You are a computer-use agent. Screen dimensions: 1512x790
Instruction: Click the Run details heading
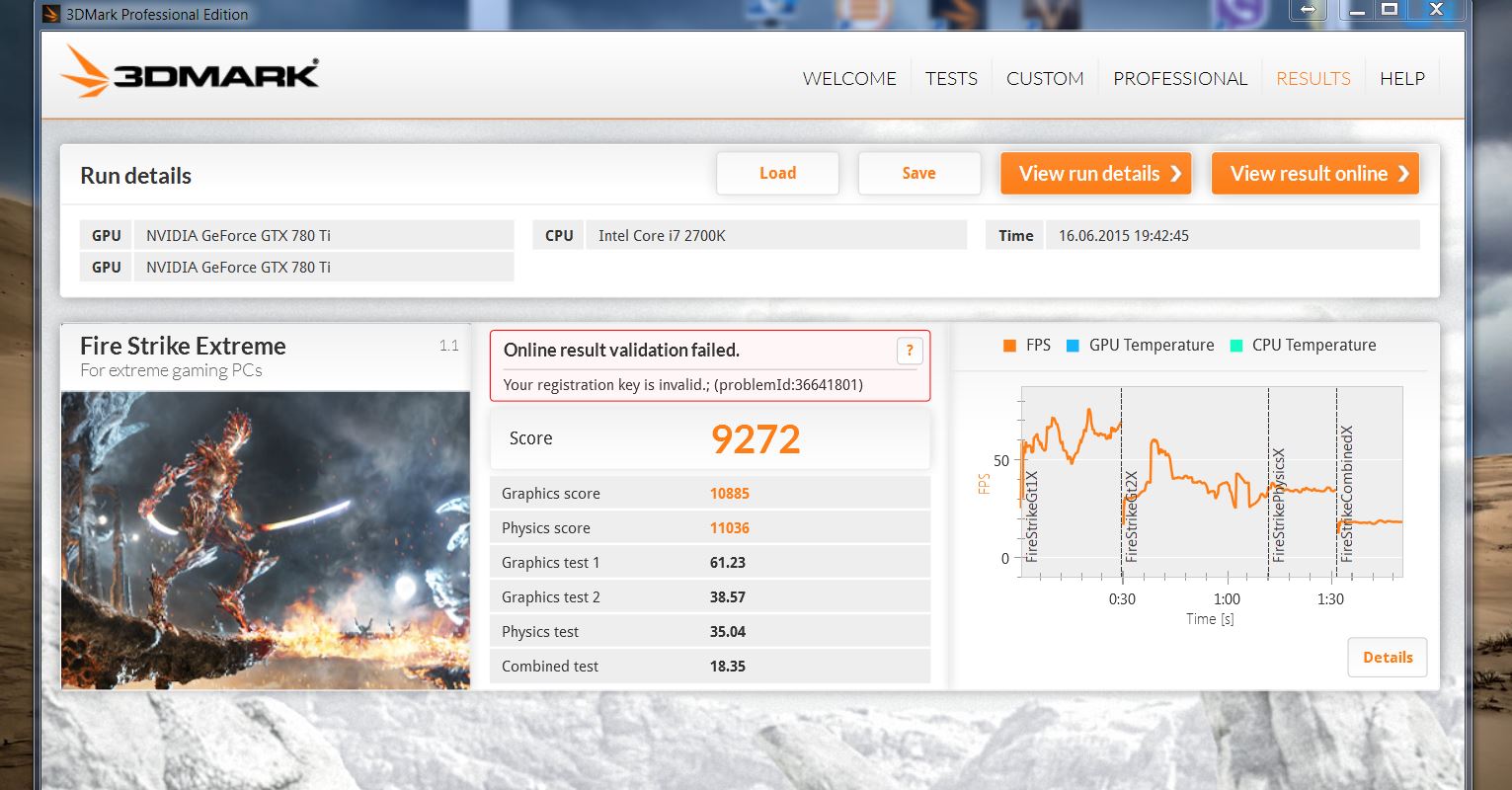coord(136,176)
